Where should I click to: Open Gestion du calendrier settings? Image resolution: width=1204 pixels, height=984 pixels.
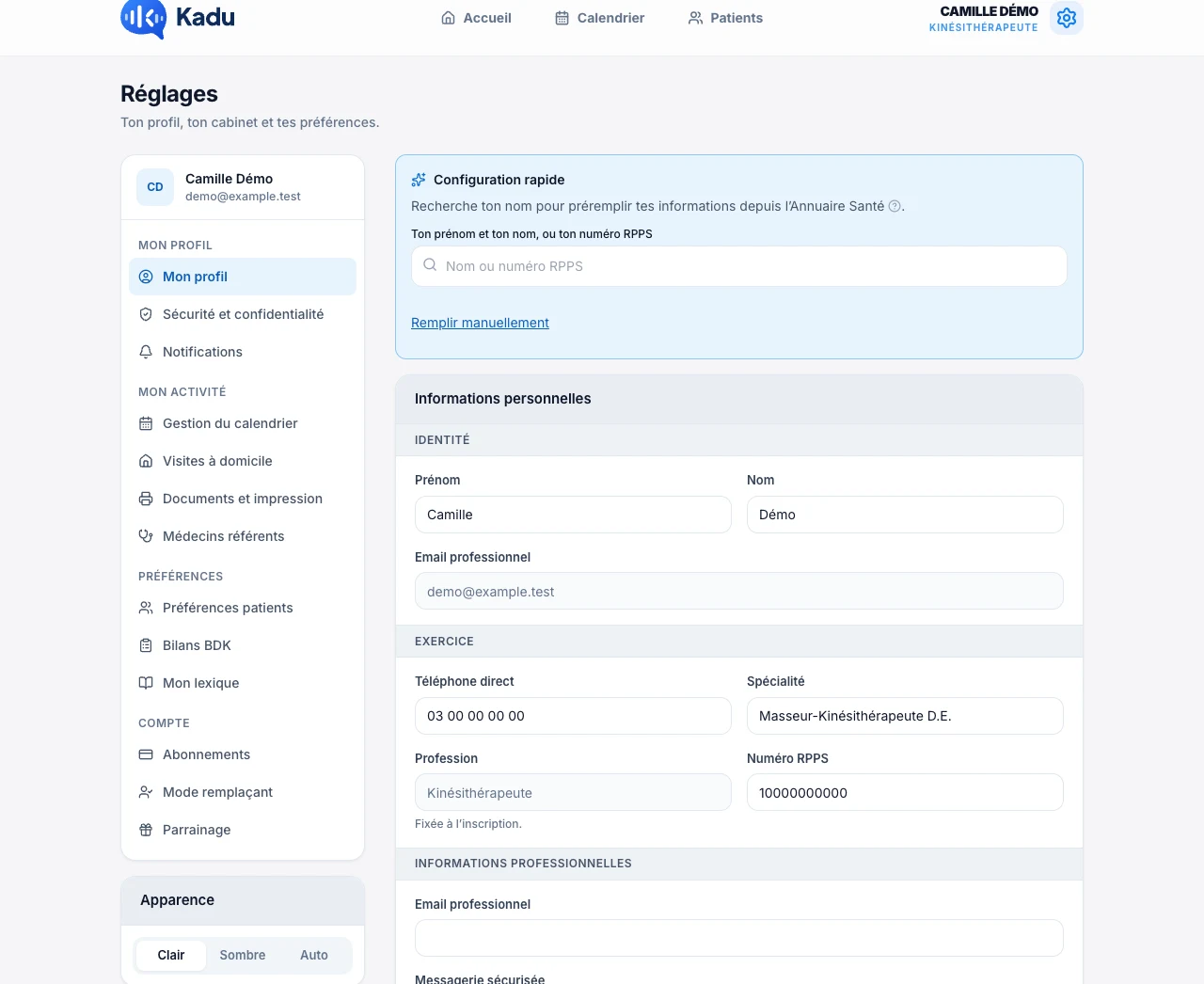(243, 423)
